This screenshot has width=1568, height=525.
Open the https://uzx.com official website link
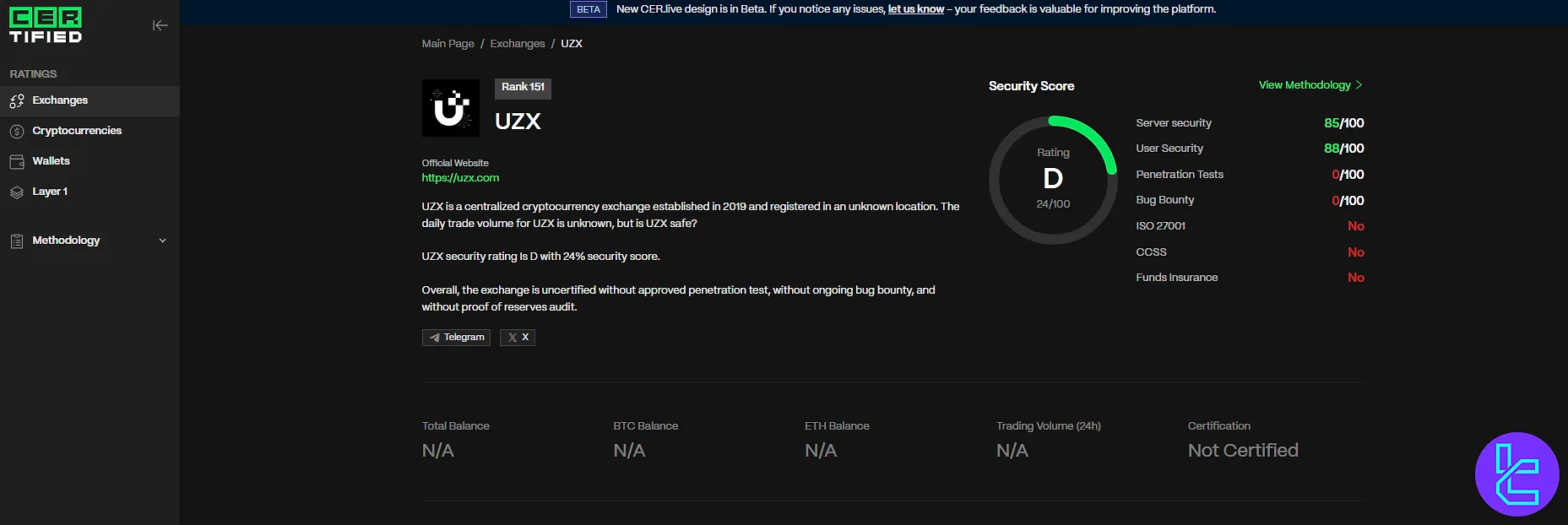(460, 178)
